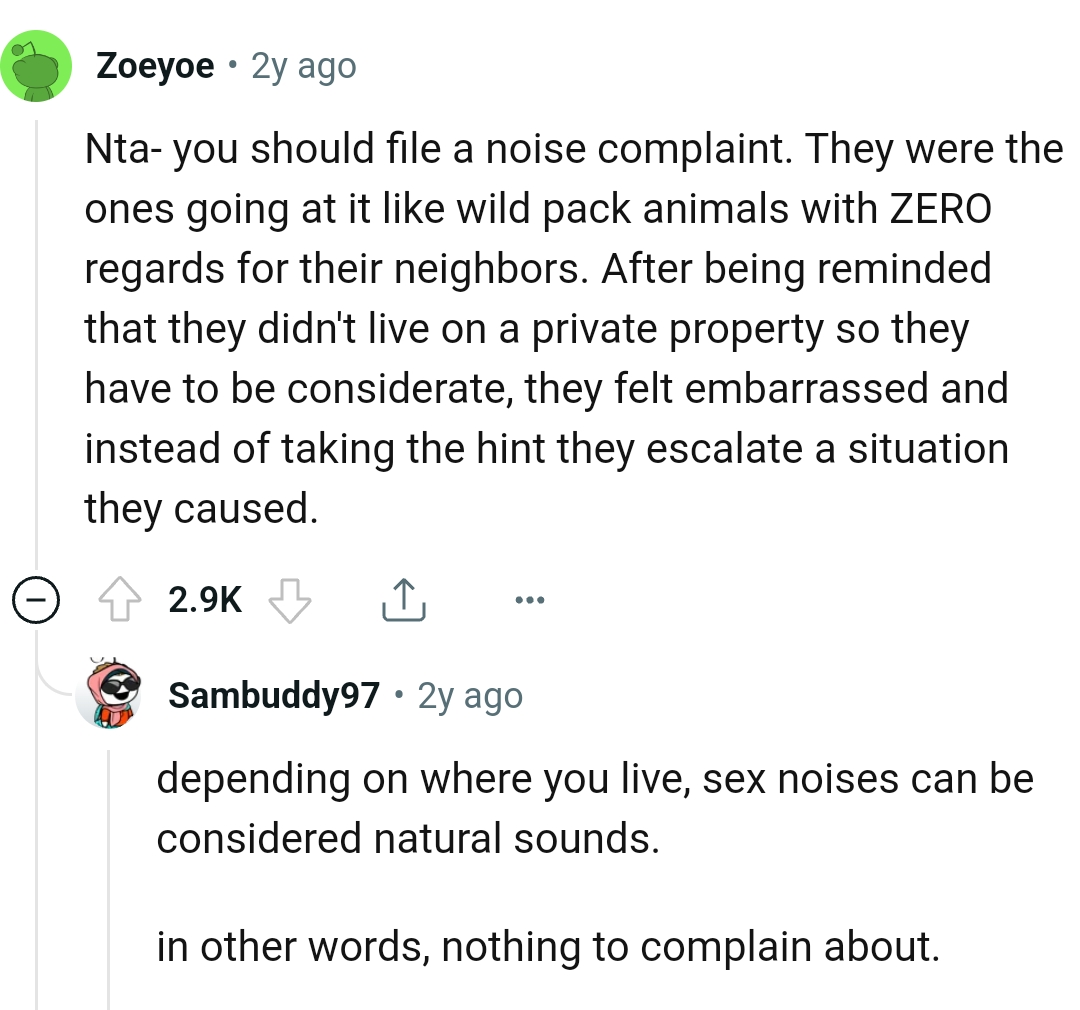Collapse the reply thread line under Sambuddy97
The image size is (1080, 1010).
coord(112,880)
